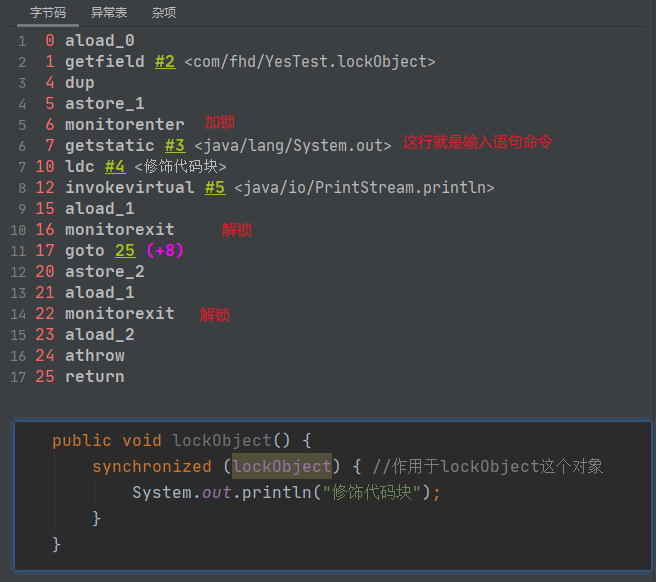
Task: Click the public keyword in code
Action: coord(82,441)
